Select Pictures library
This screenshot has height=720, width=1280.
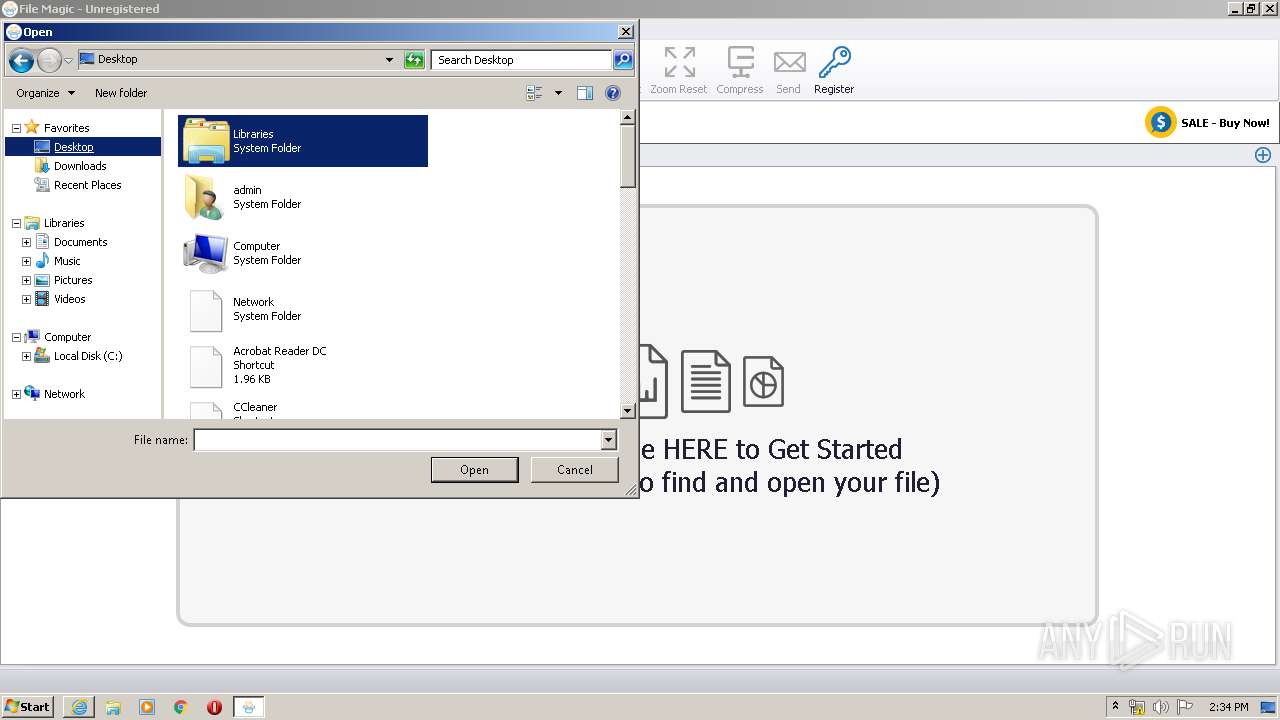(x=73, y=280)
